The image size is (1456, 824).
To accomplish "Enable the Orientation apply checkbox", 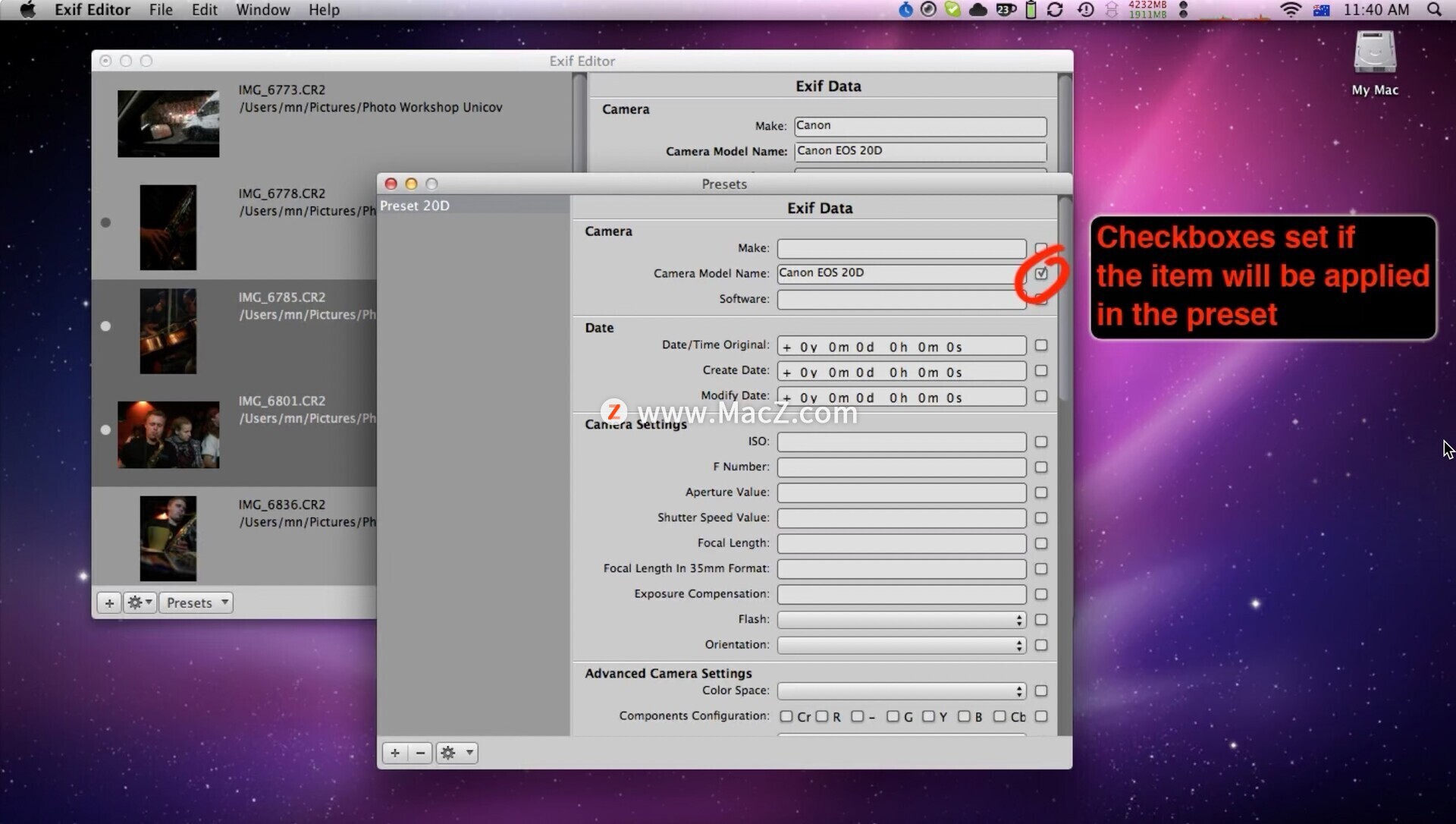I will point(1041,645).
